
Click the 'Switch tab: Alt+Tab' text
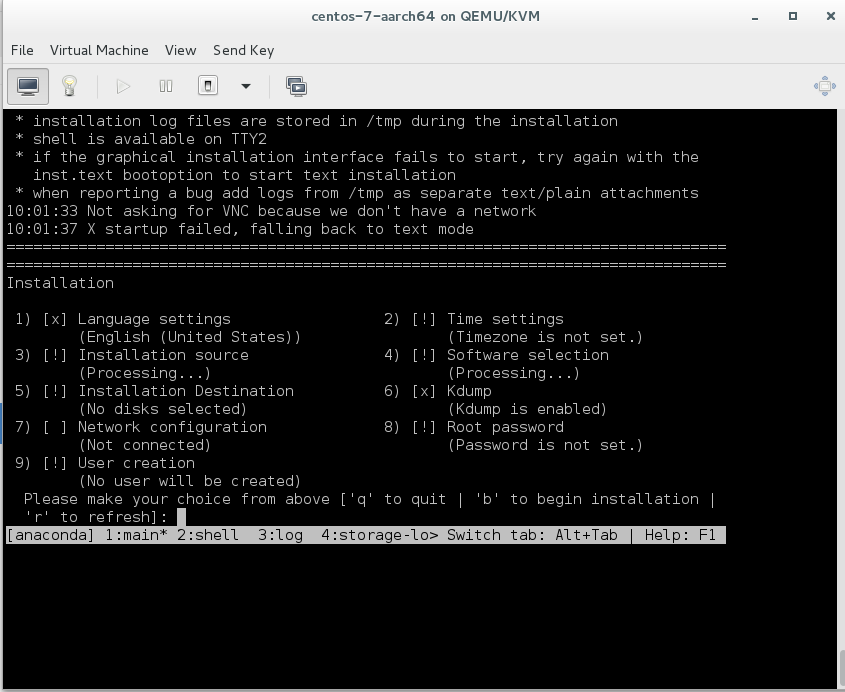(532, 535)
